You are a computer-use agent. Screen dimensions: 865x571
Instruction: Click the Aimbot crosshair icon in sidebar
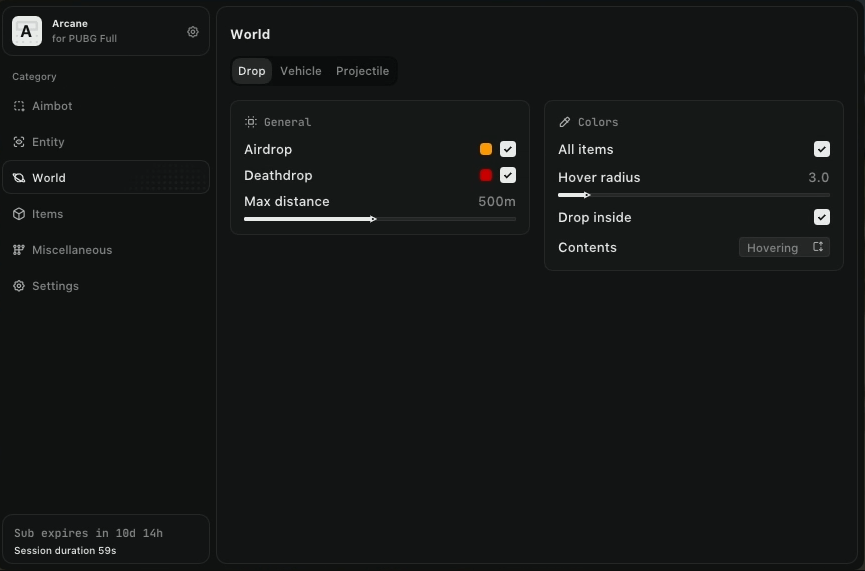click(19, 106)
